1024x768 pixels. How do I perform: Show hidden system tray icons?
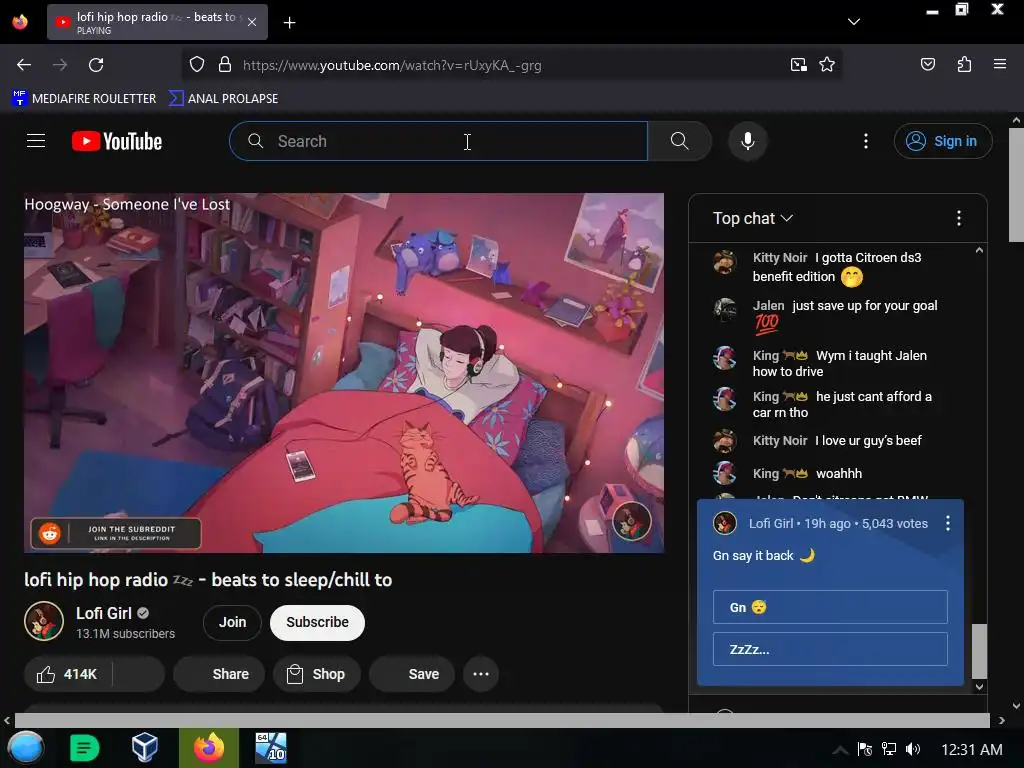click(840, 749)
